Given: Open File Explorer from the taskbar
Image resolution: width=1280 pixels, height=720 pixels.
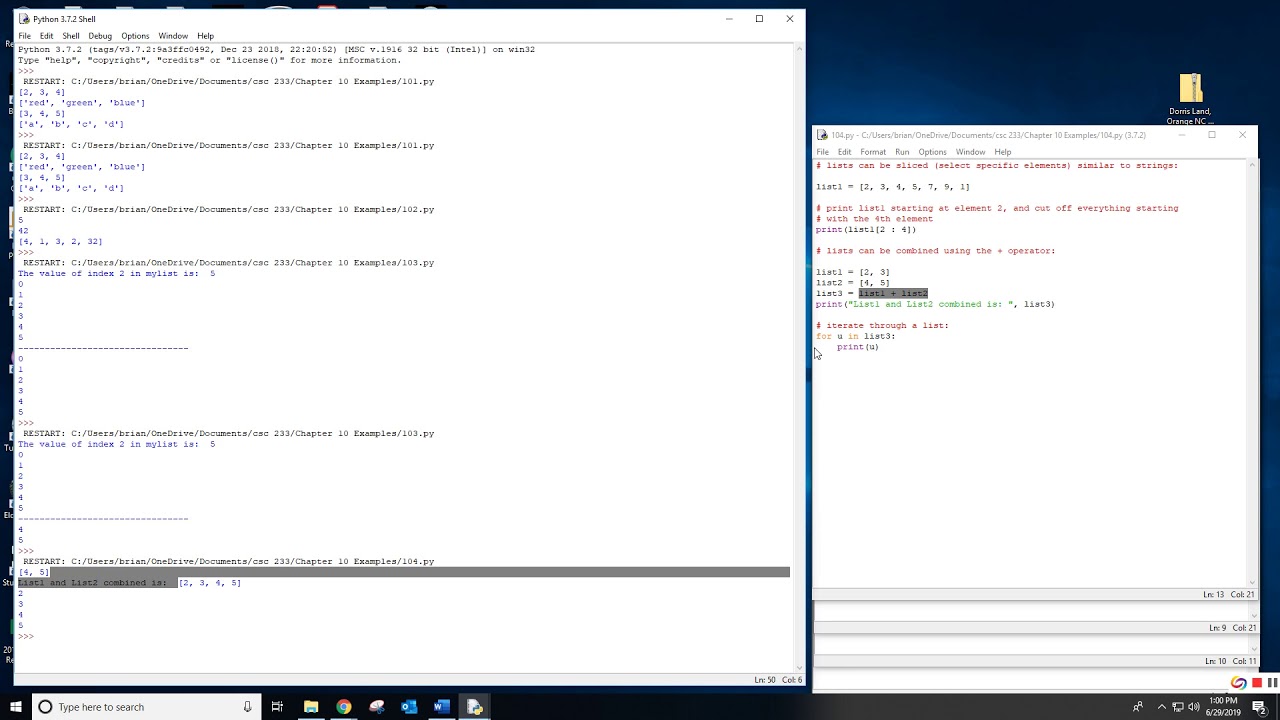Looking at the screenshot, I should pos(311,707).
